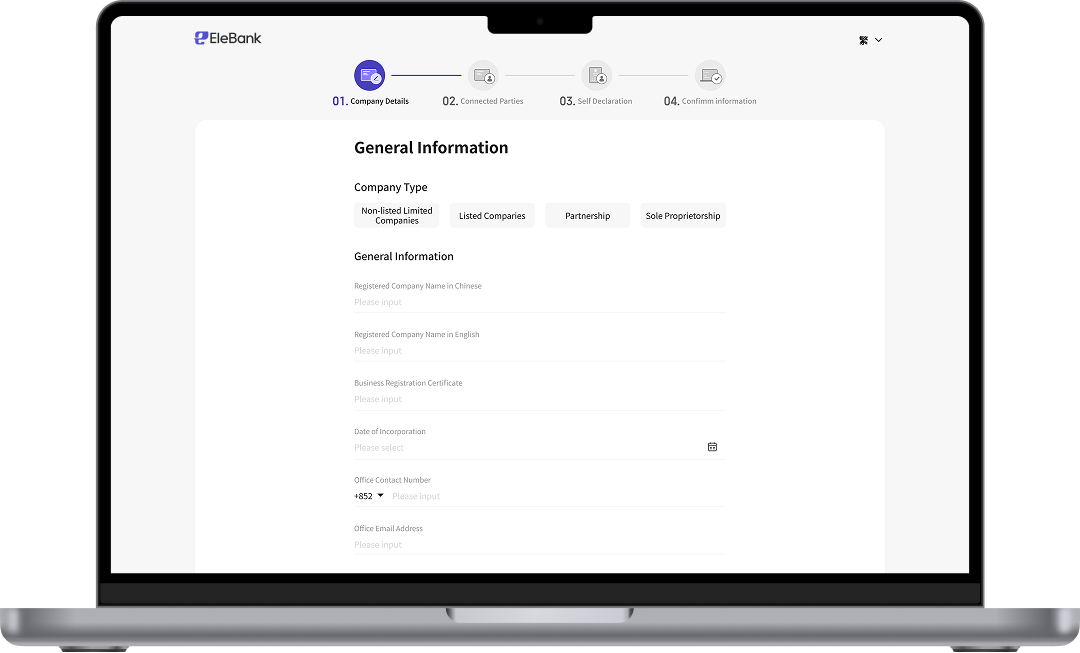1080x653 pixels.
Task: Focus the Business Registration Certificate input
Action: (x=539, y=399)
